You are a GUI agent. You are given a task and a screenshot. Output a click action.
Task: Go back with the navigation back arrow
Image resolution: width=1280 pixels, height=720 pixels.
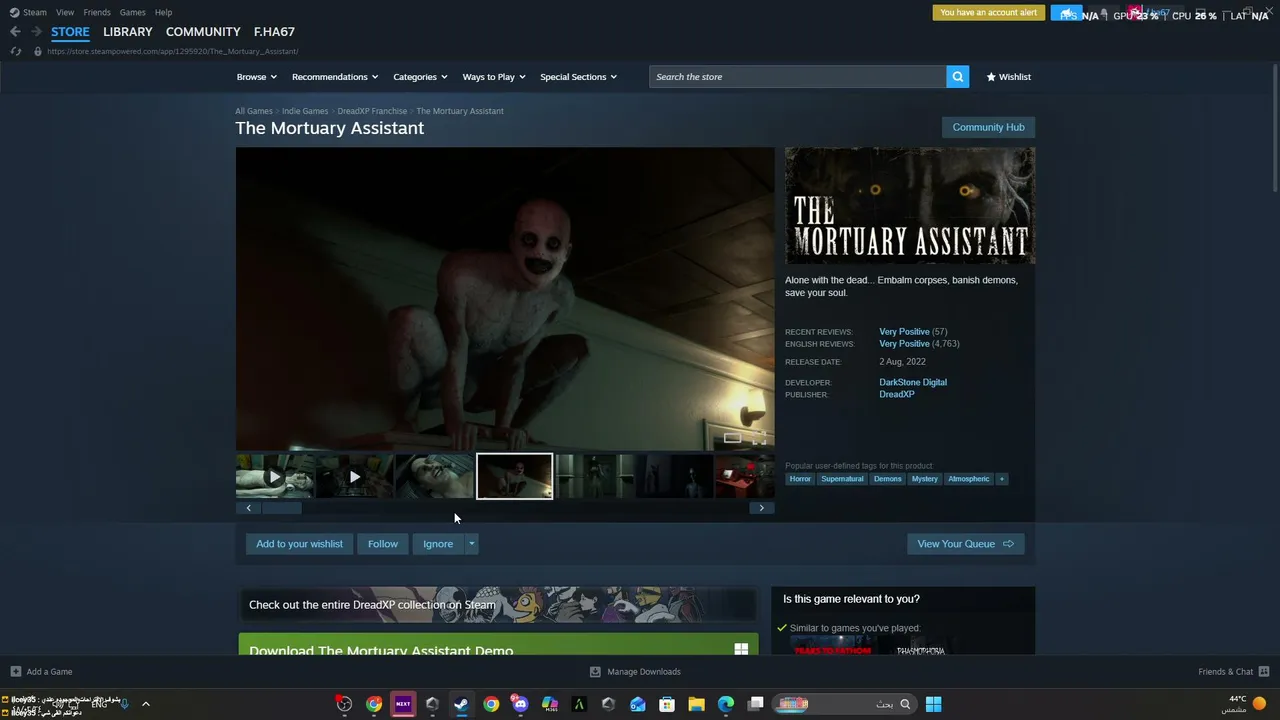[x=15, y=32]
